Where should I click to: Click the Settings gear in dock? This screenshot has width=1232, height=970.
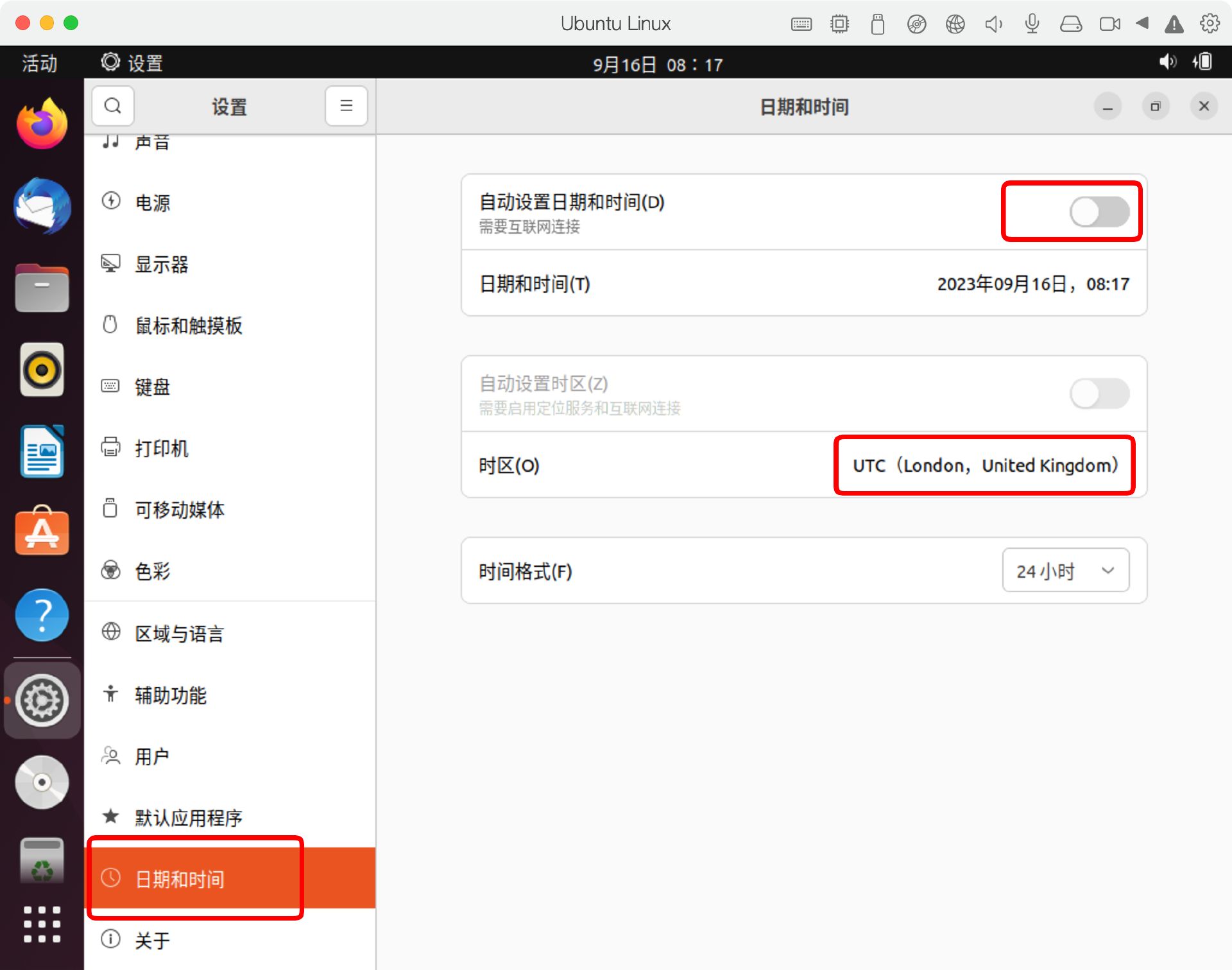(x=42, y=700)
